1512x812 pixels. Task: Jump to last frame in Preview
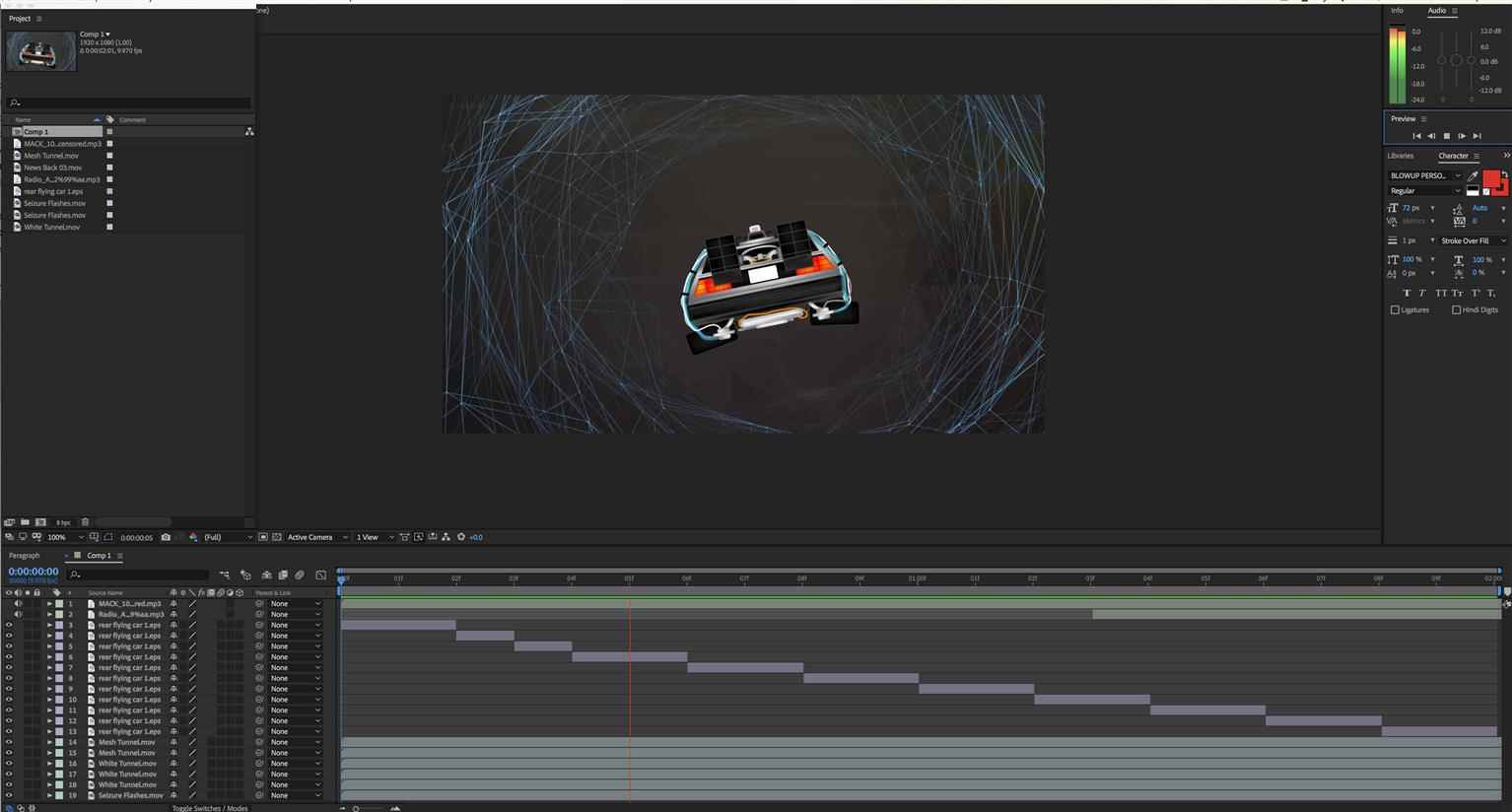click(1477, 136)
